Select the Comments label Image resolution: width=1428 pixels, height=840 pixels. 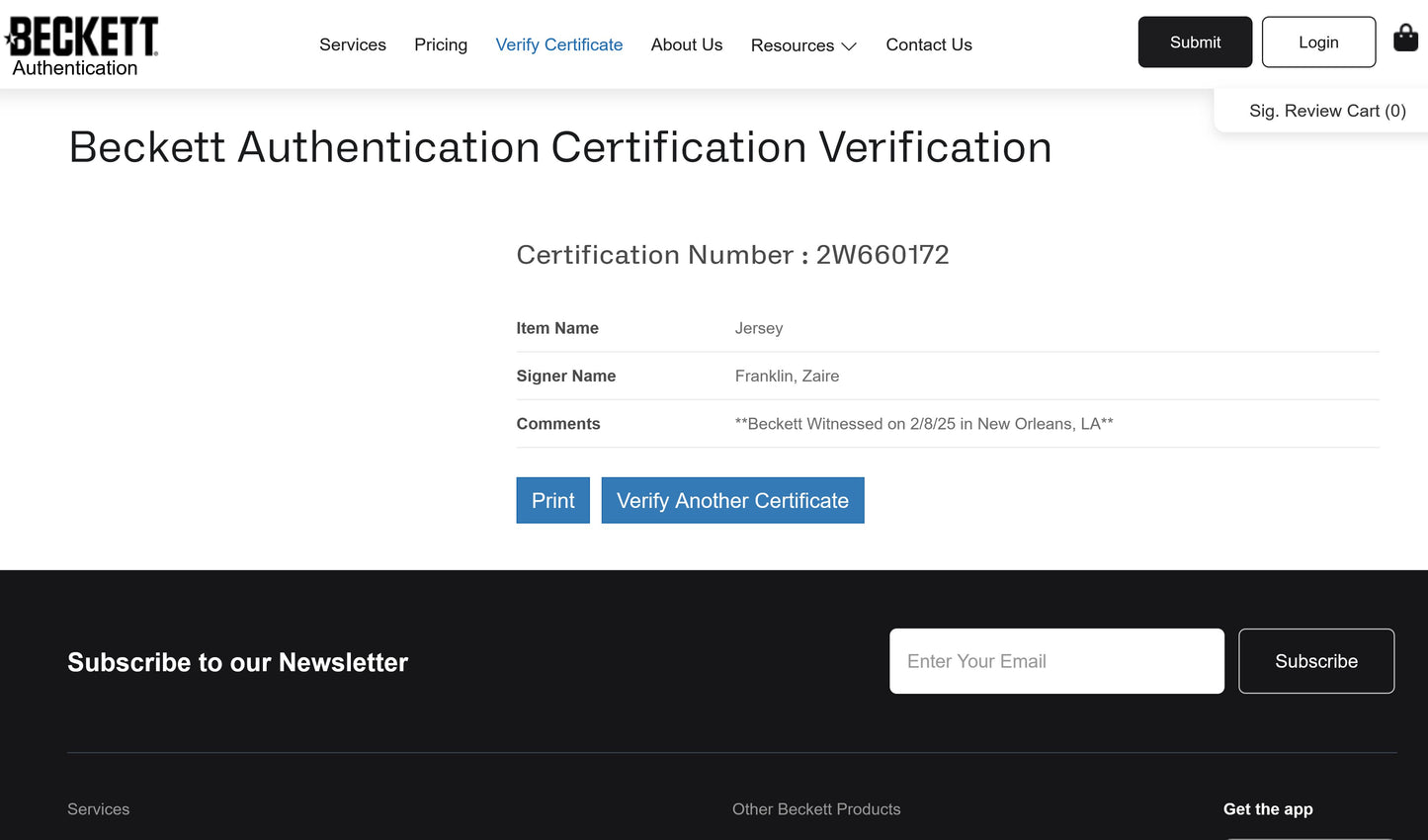[558, 424]
